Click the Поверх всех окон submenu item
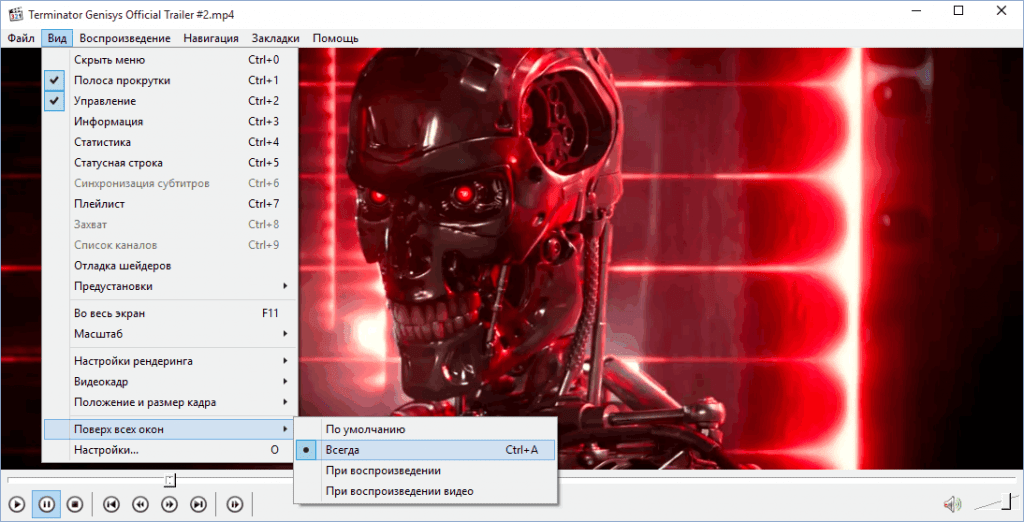Viewport: 1024px width, 522px height. coord(170,429)
